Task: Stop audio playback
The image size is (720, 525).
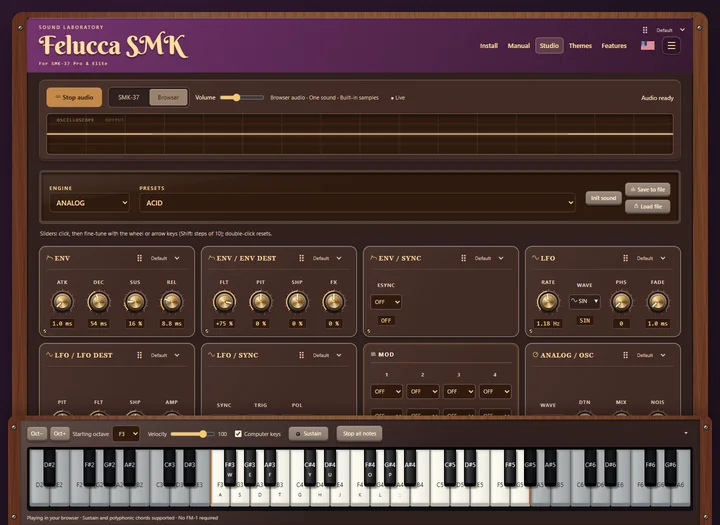Action: click(74, 97)
